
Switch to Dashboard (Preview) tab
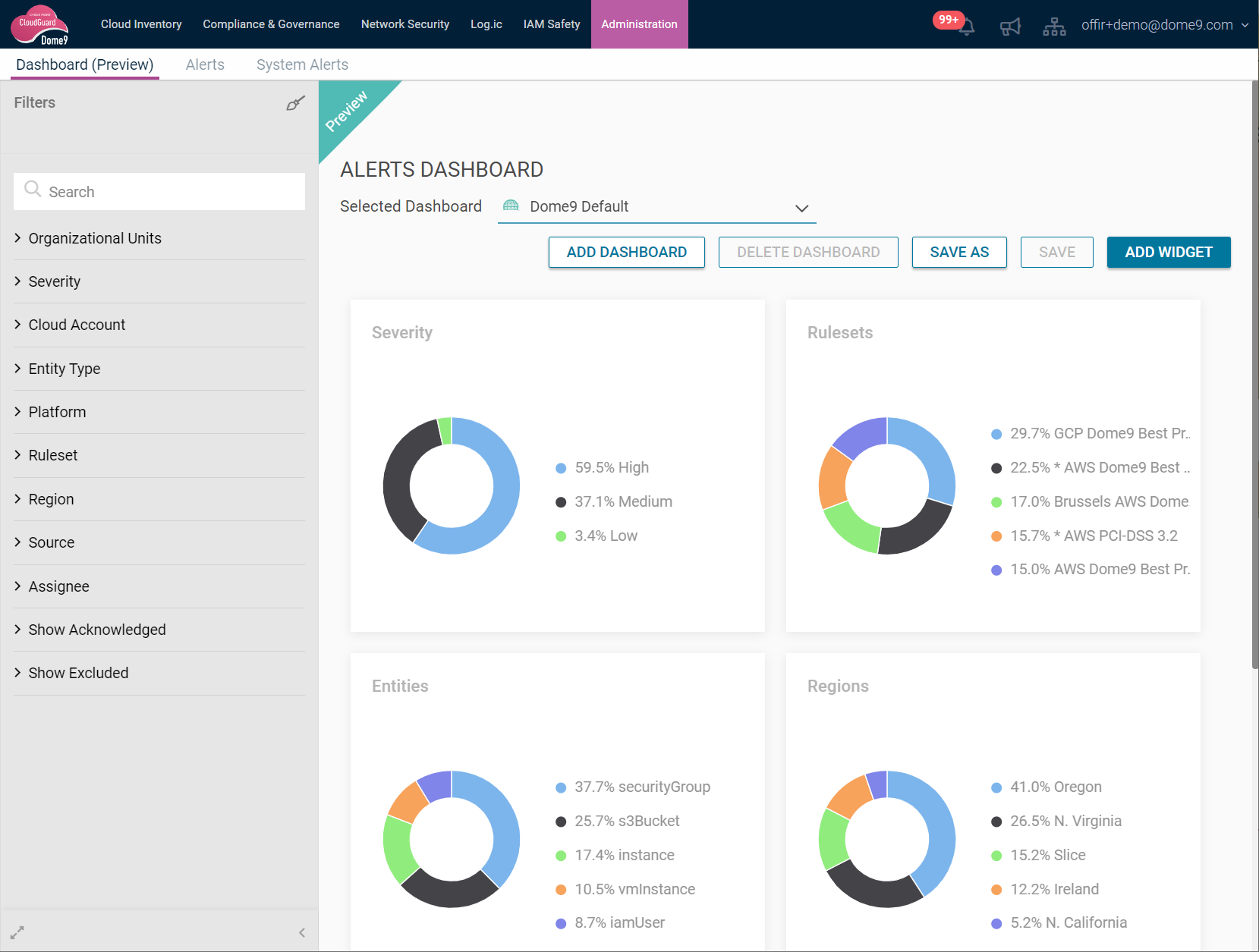[84, 64]
